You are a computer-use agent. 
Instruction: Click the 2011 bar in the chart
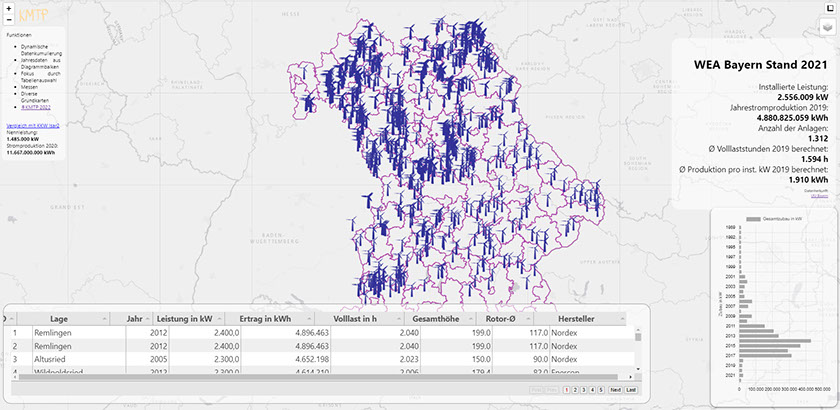[x=752, y=326]
